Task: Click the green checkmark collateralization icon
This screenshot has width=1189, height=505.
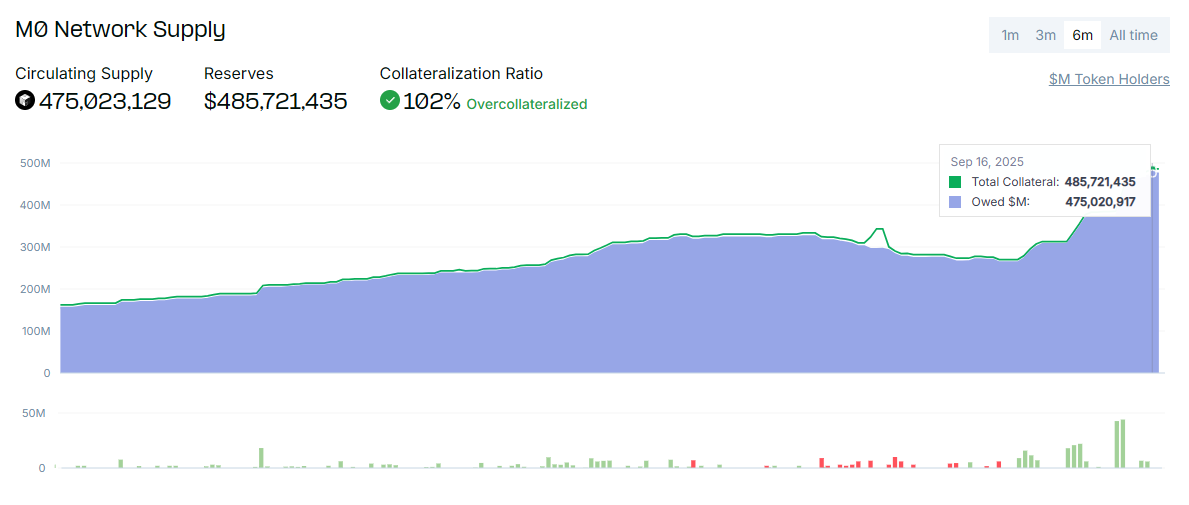Action: point(390,100)
